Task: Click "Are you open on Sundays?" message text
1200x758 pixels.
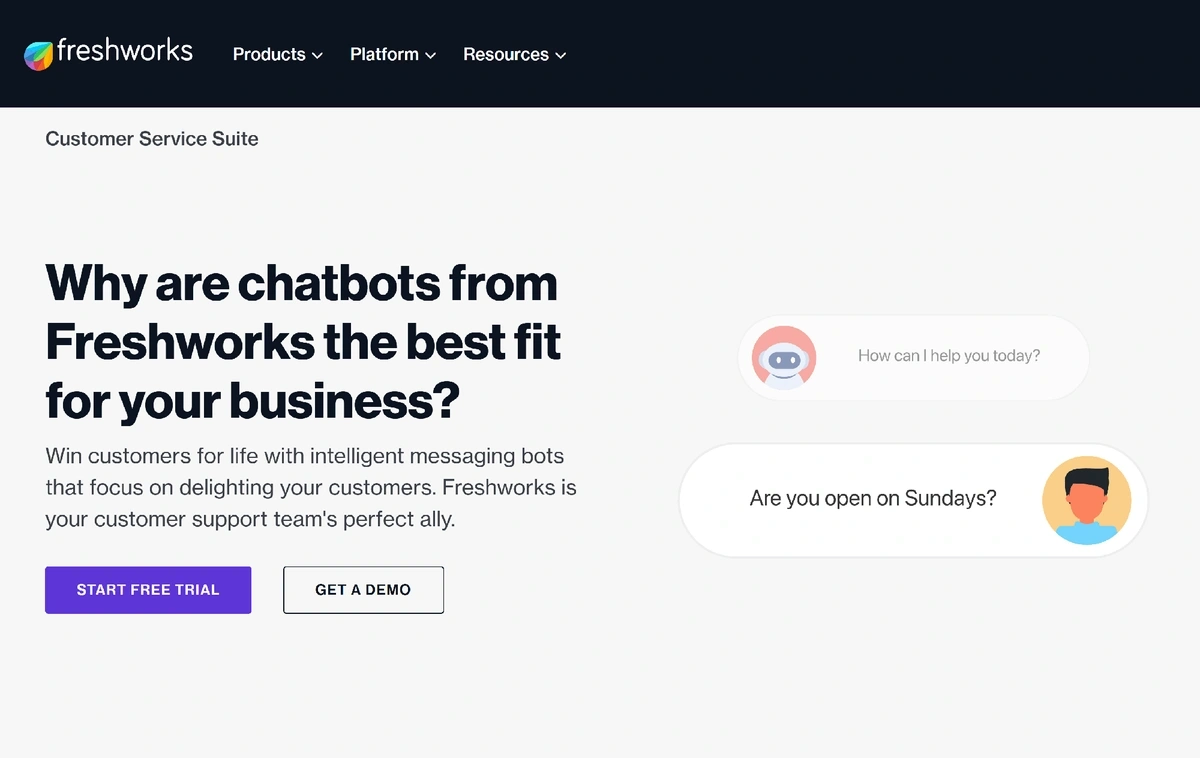Action: pyautogui.click(x=873, y=498)
